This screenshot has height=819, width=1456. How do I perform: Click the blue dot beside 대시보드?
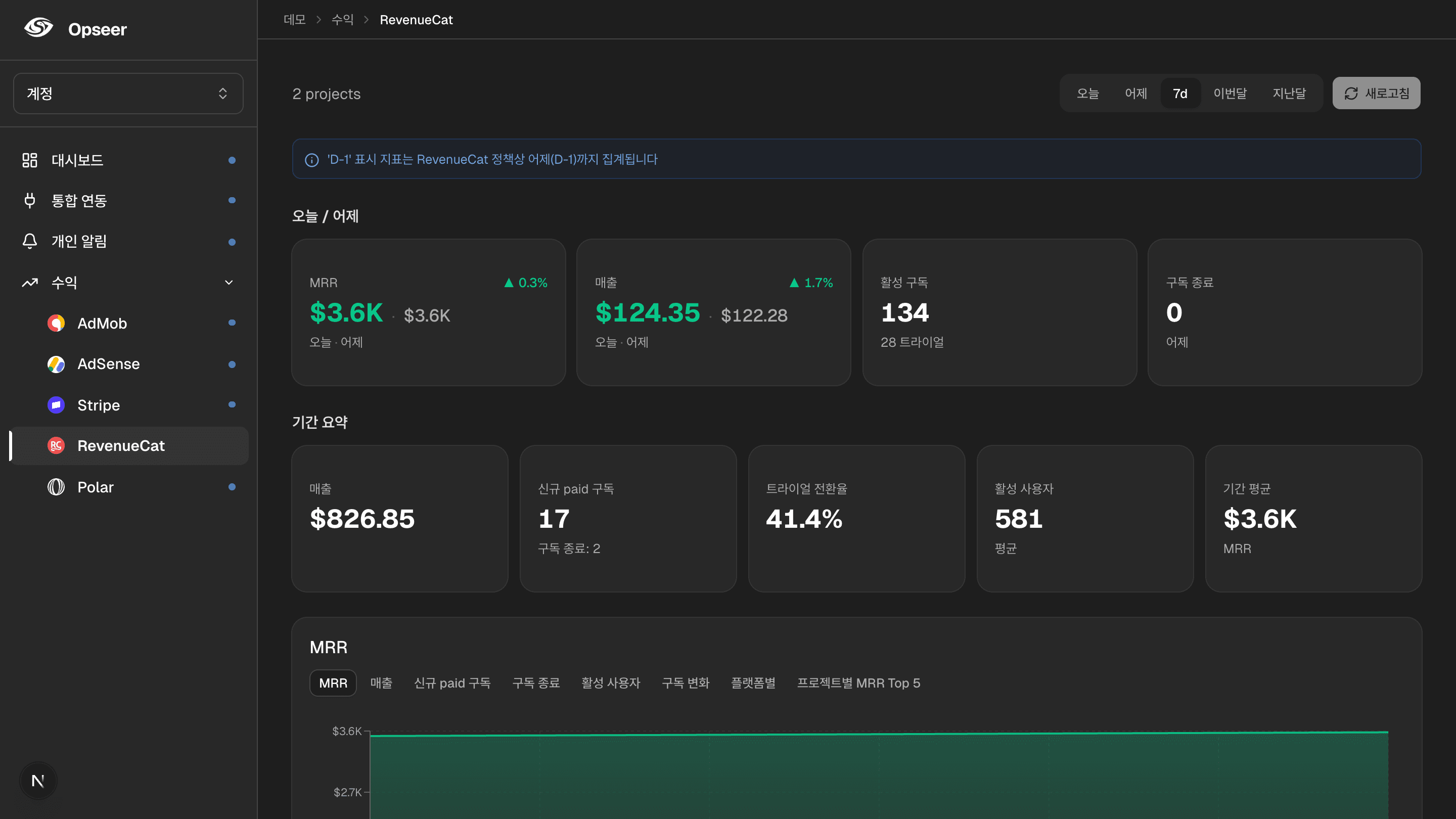tap(232, 160)
